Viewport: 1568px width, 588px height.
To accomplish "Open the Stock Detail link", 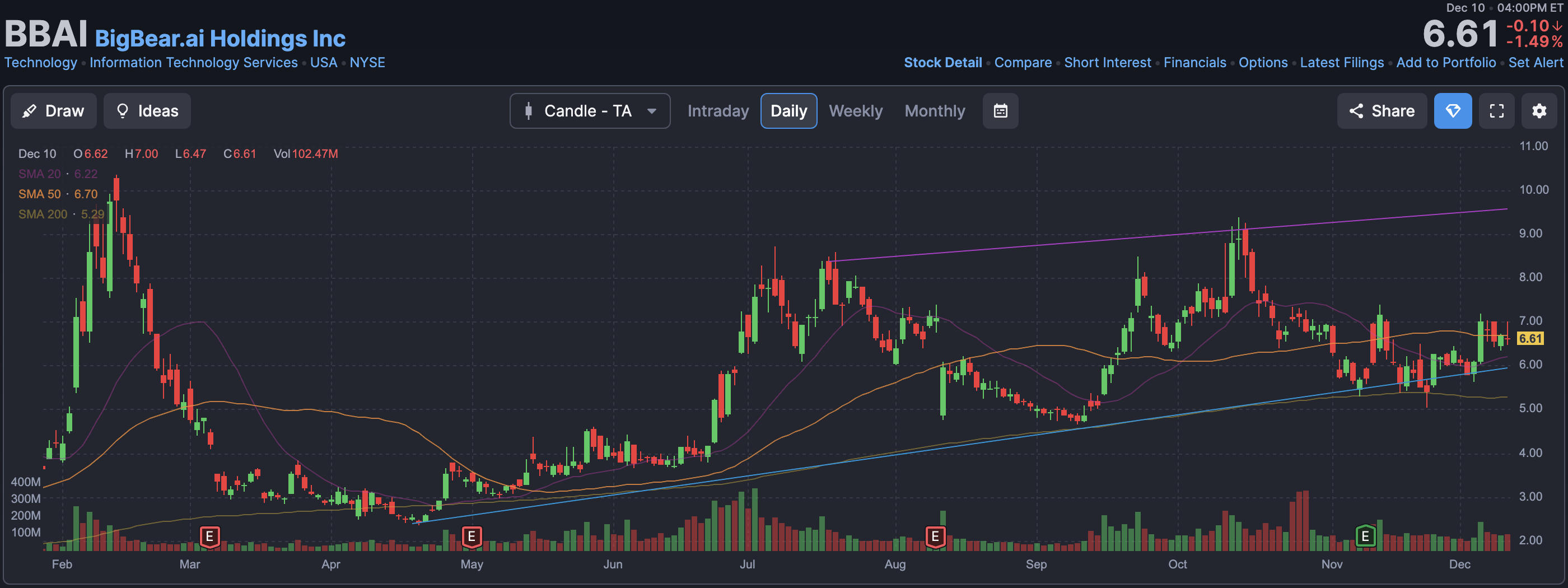I will click(x=942, y=63).
